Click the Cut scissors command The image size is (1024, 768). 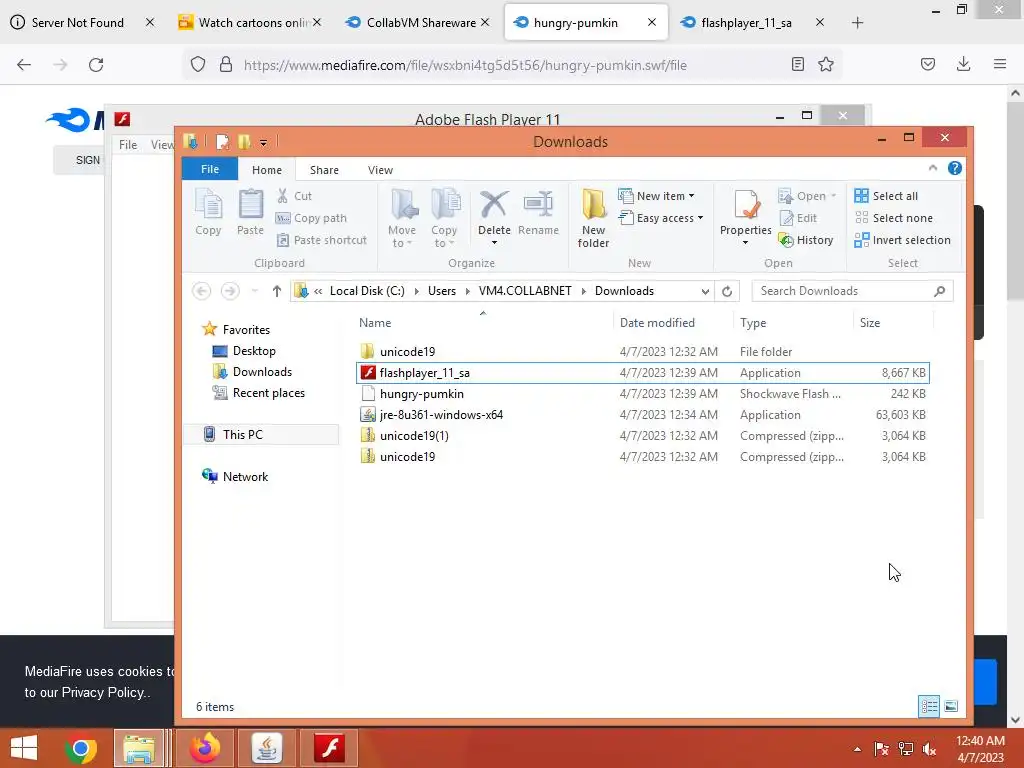coord(294,196)
